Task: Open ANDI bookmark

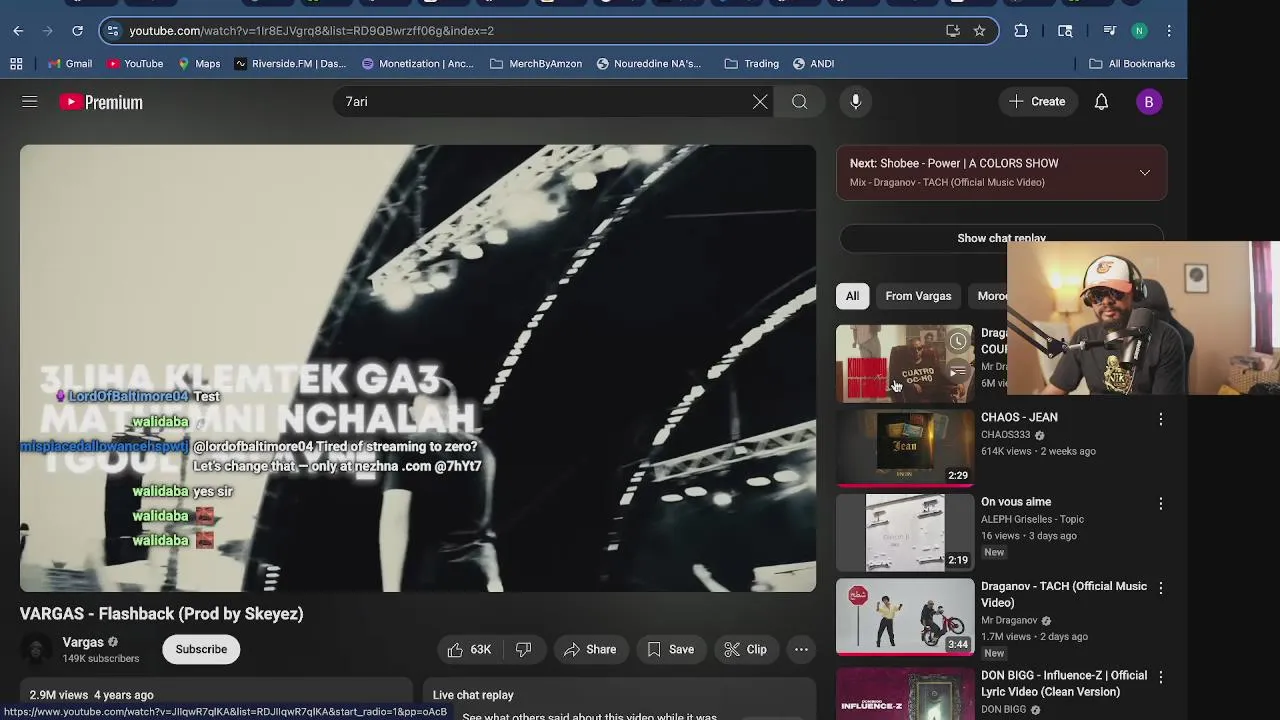Action: 812,64
